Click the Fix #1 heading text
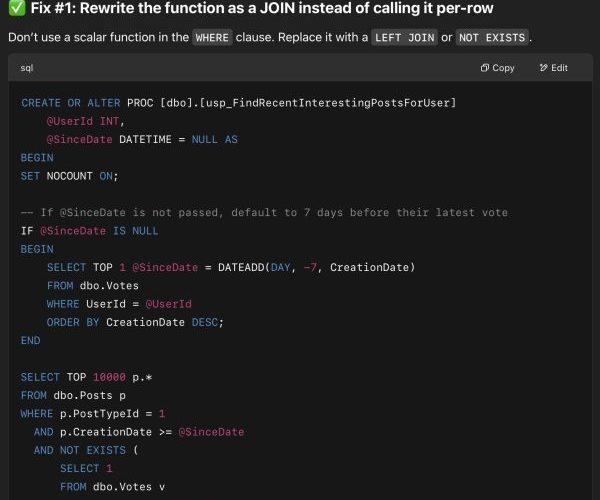The image size is (600, 500). tap(262, 8)
